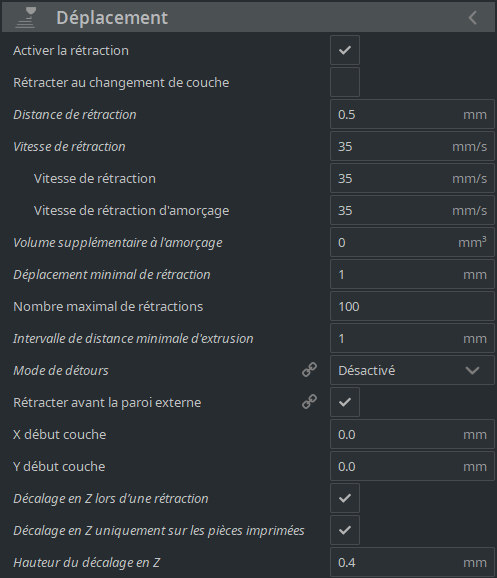Click the X début couche input

coord(412,434)
